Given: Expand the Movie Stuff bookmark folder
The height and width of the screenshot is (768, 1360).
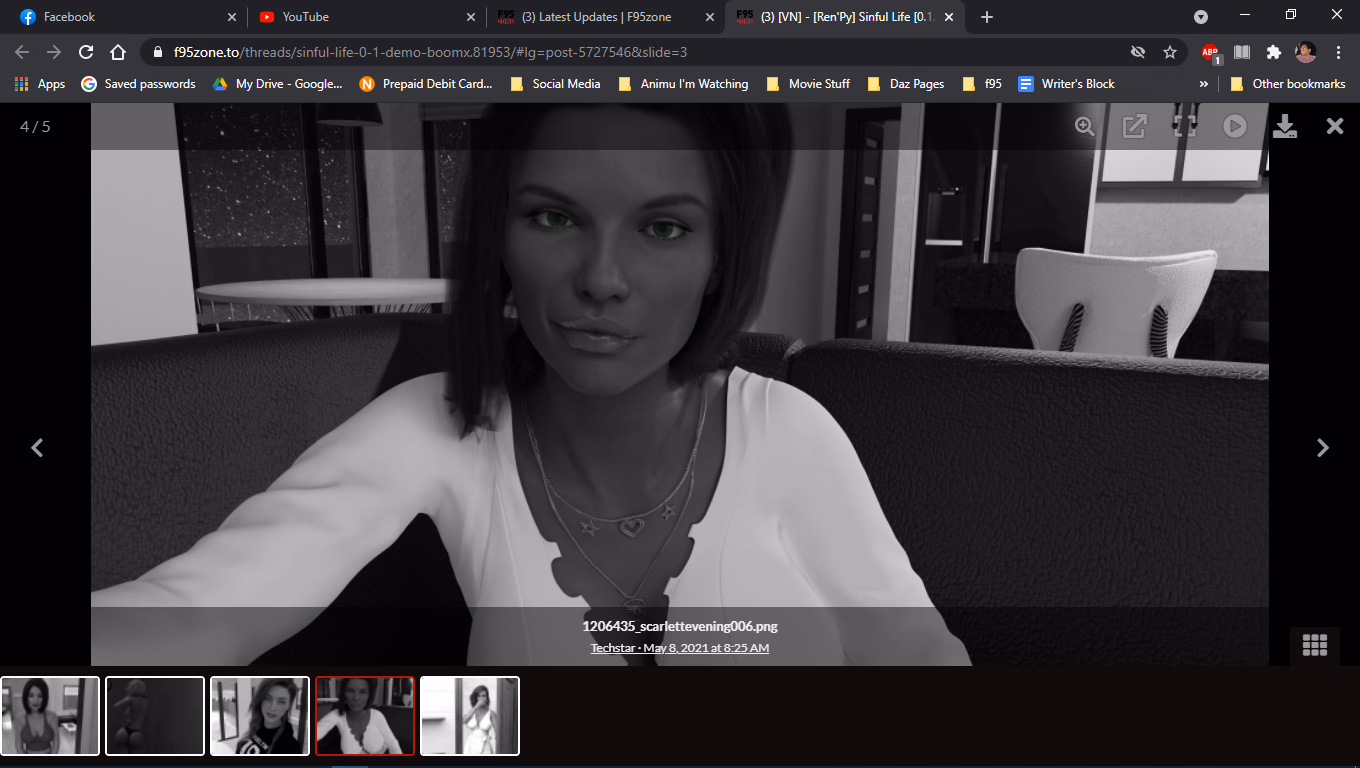Looking at the screenshot, I should (x=807, y=84).
